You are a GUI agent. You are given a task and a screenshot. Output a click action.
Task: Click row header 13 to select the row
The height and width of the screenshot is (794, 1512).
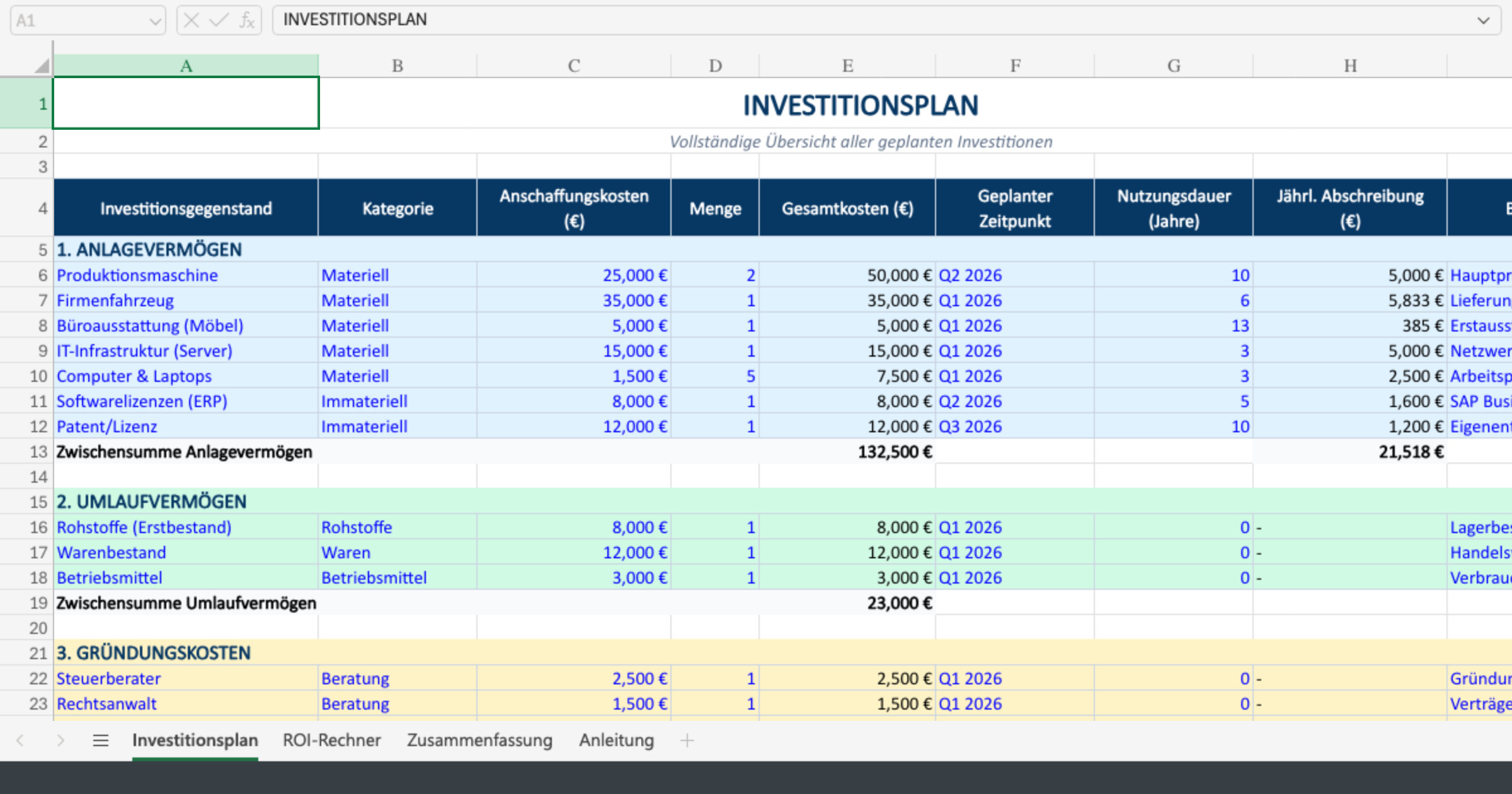[37, 452]
